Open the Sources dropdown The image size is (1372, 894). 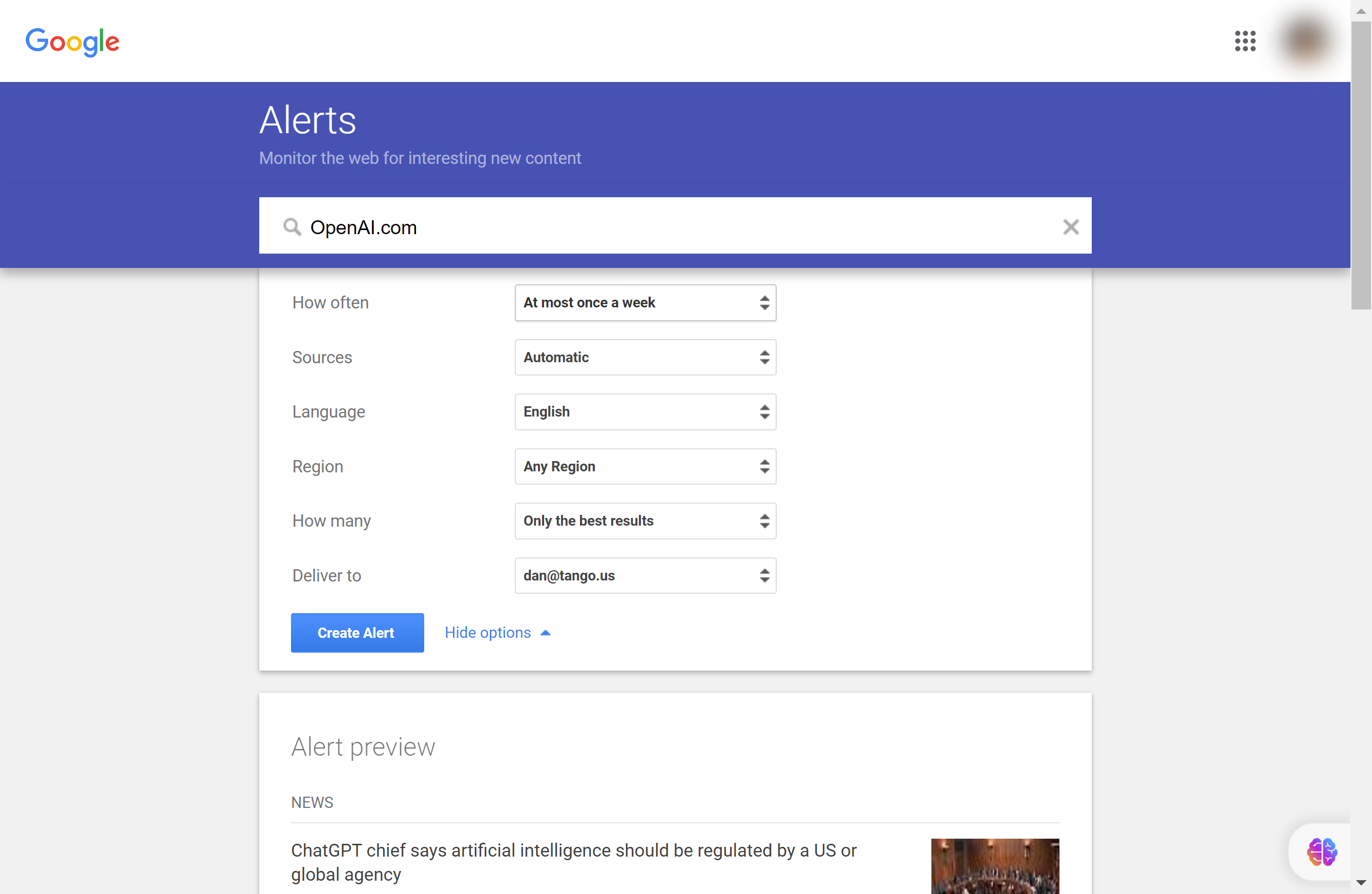coord(645,358)
